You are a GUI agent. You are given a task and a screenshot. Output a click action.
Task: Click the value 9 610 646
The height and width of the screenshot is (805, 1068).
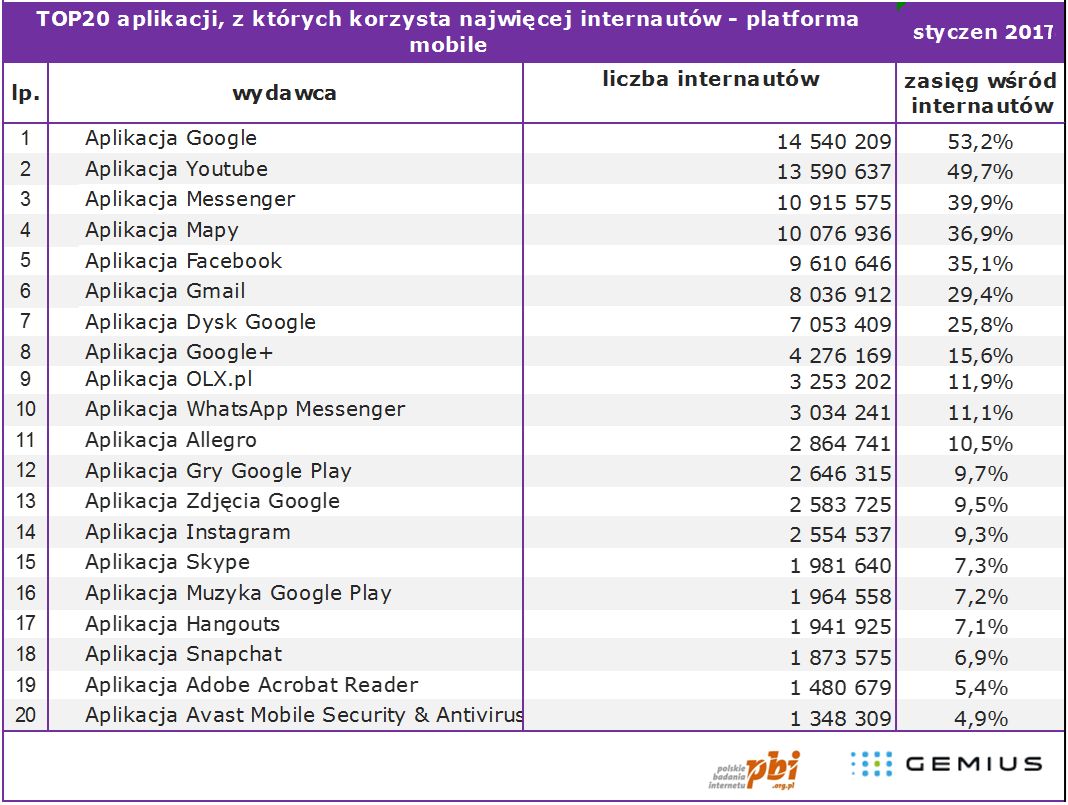tap(840, 264)
